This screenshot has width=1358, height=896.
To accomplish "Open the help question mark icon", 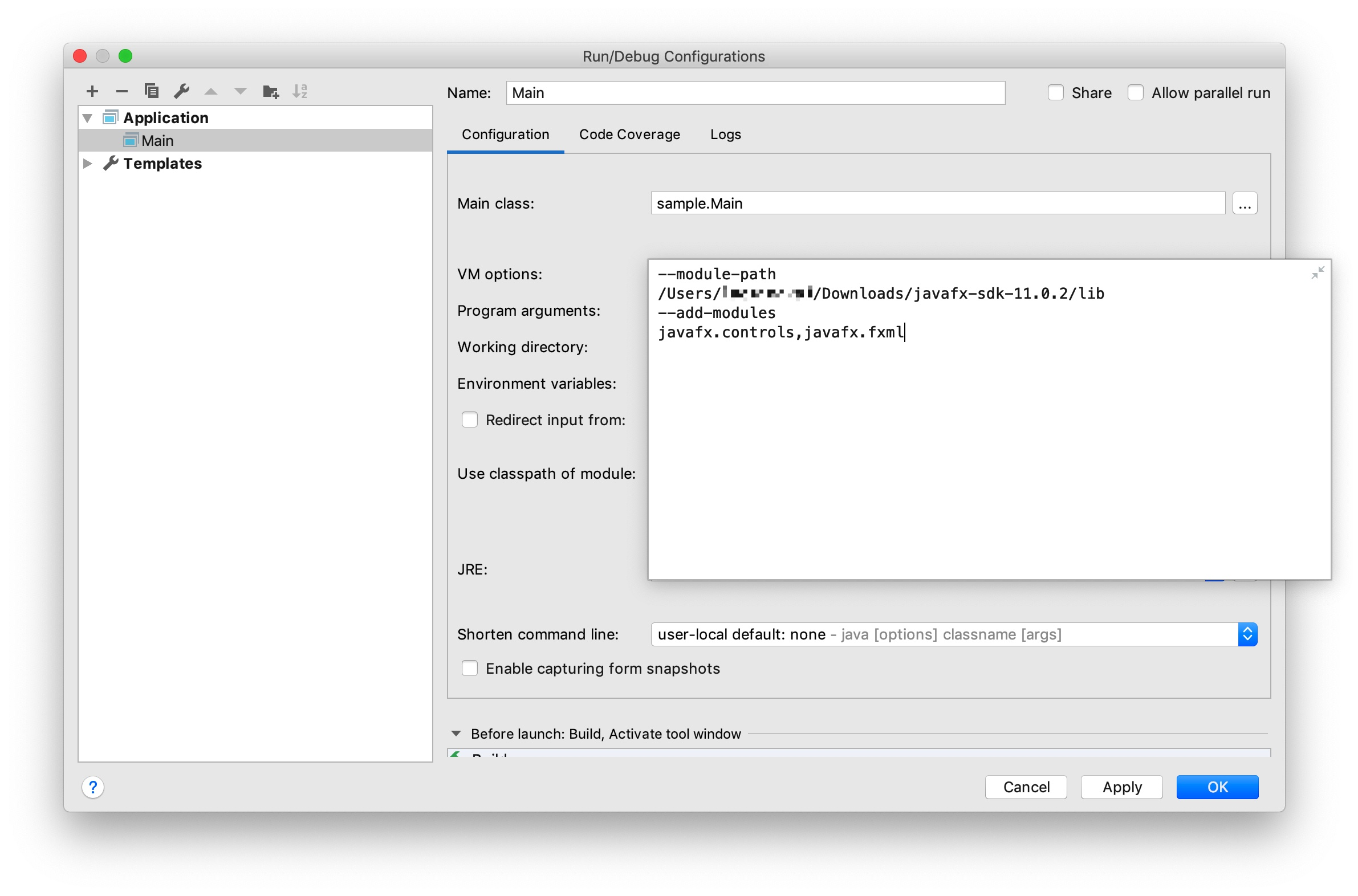I will point(93,787).
